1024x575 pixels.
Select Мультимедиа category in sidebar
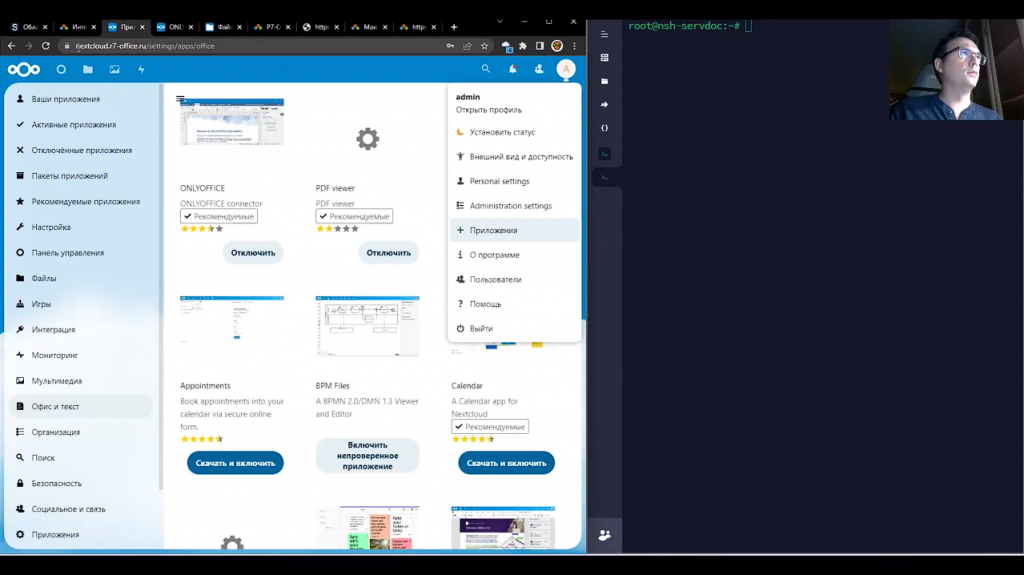point(82,381)
